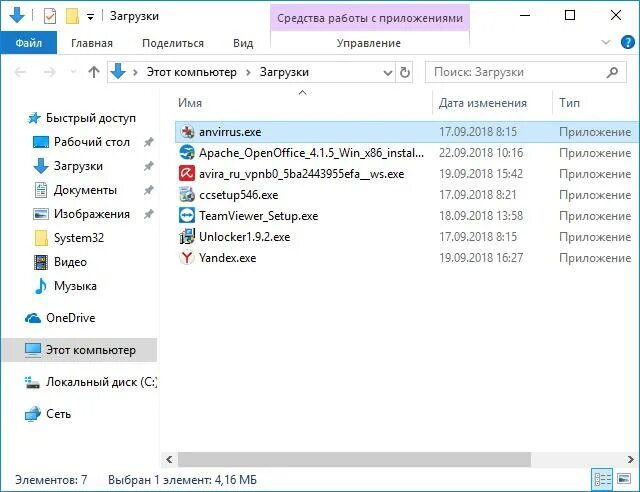Click the blue Downloads arrow in title bar

click(x=17, y=16)
